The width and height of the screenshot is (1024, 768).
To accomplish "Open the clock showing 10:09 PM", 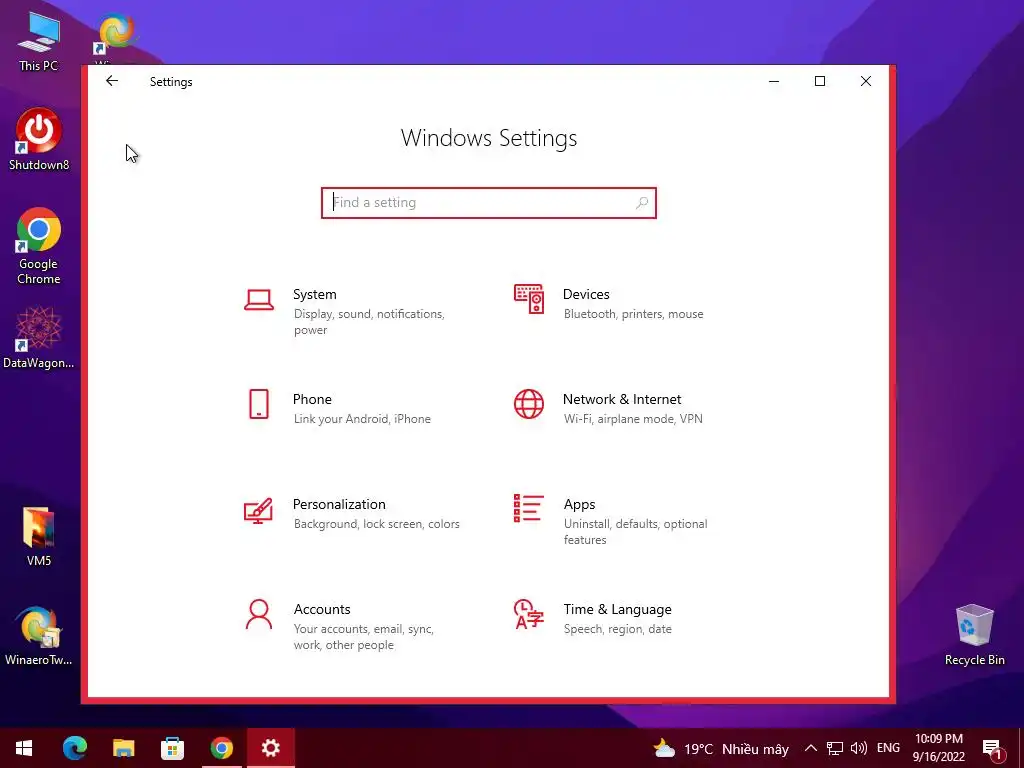I will pos(938,748).
